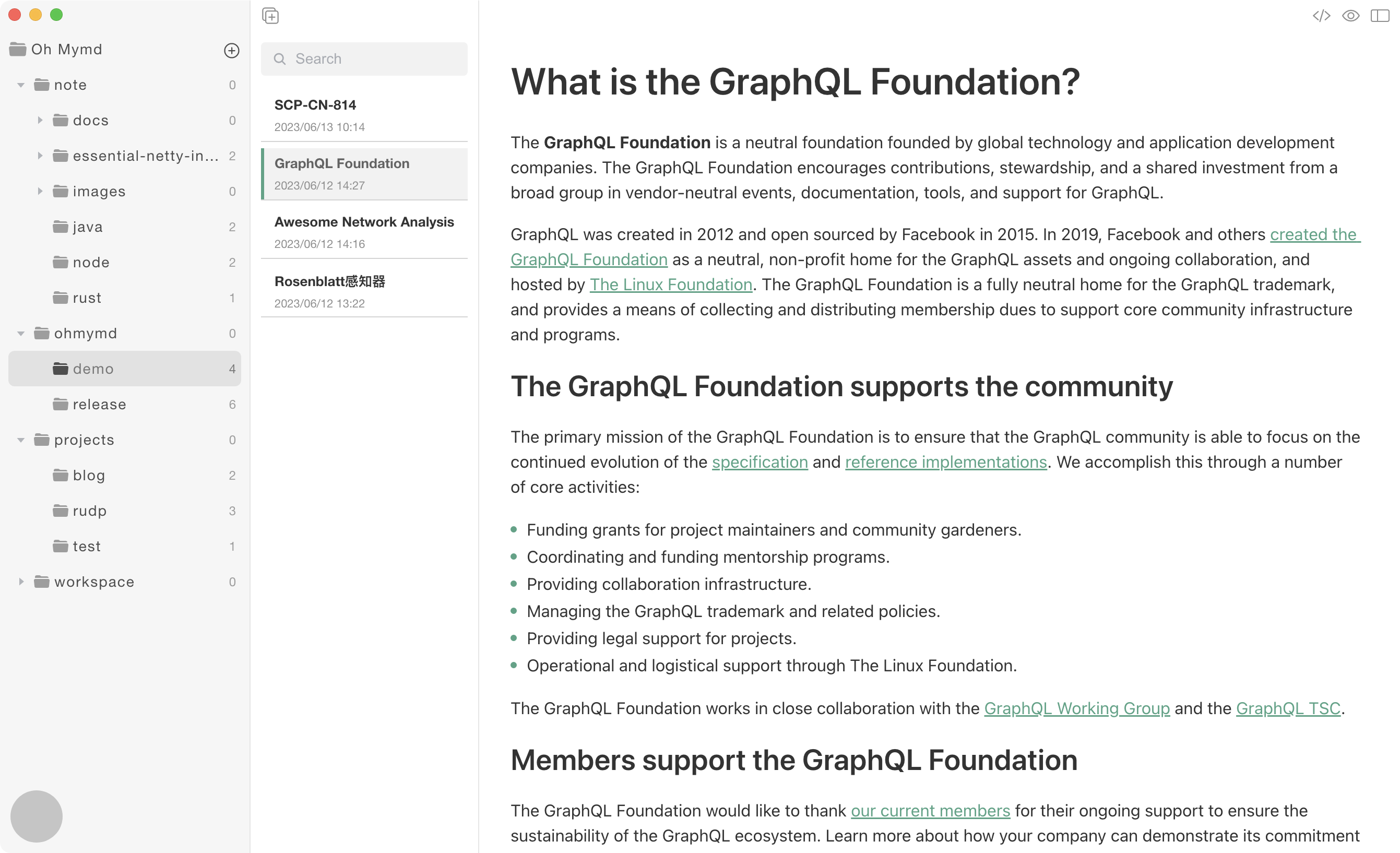Expand the docs folder
The width and height of the screenshot is (1400, 853).
point(40,121)
